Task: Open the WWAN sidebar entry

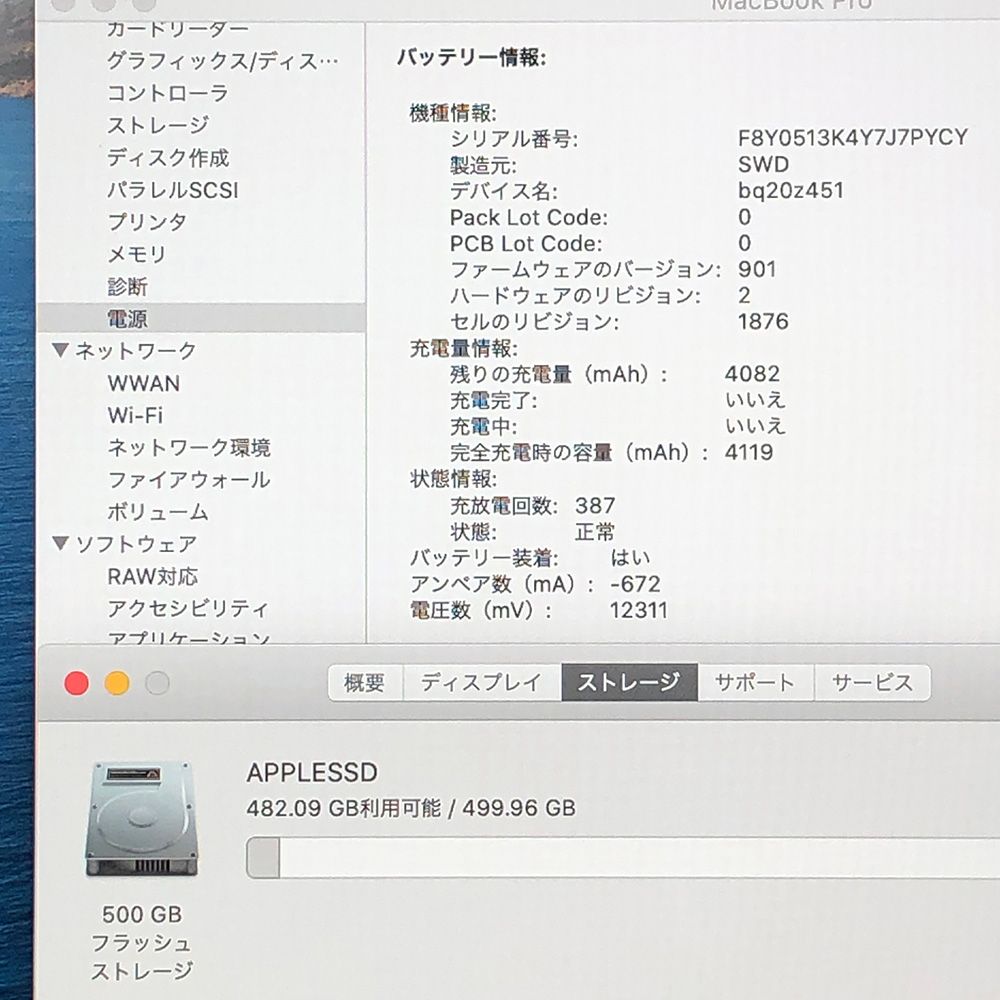Action: click(x=144, y=383)
